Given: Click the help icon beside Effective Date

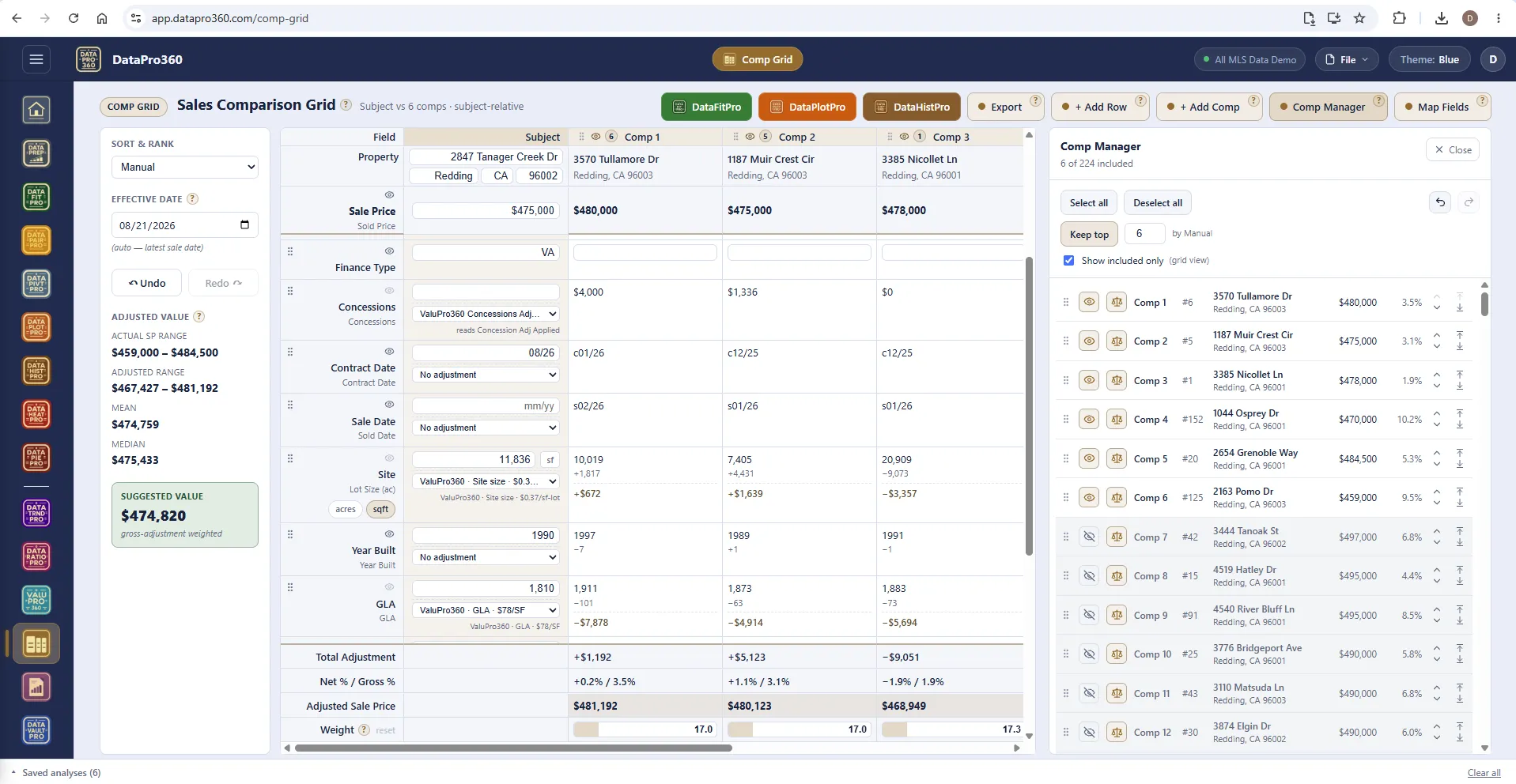Looking at the screenshot, I should pos(192,199).
